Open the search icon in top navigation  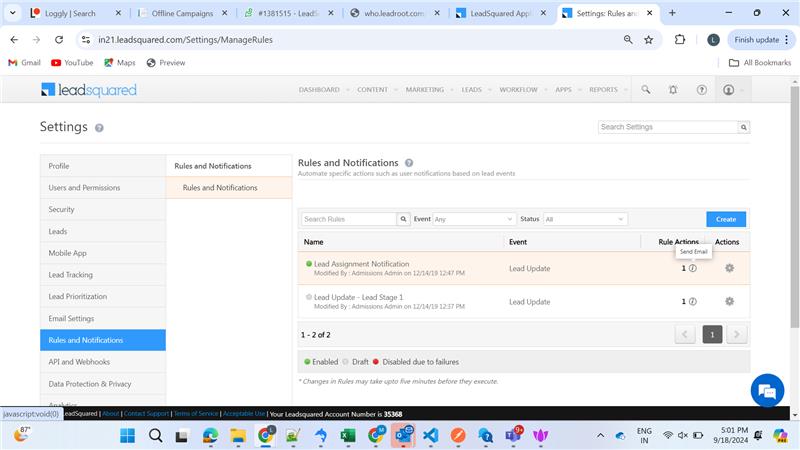coord(645,90)
